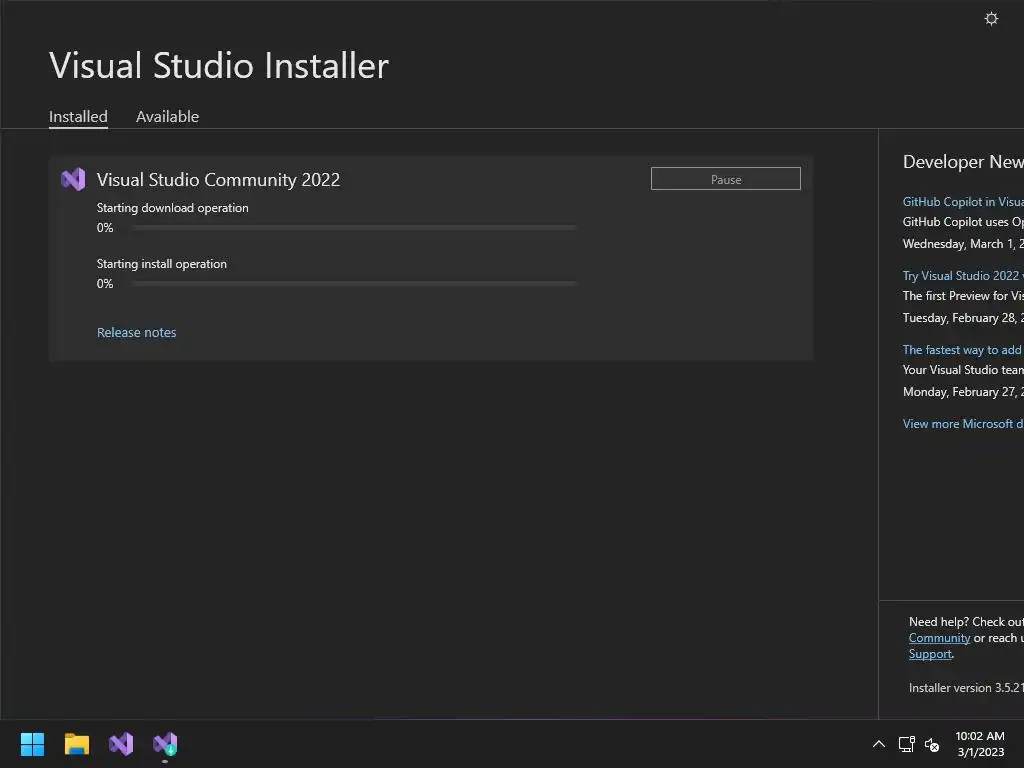This screenshot has width=1024, height=768.
Task: Click the download operation progress bar
Action: point(353,228)
